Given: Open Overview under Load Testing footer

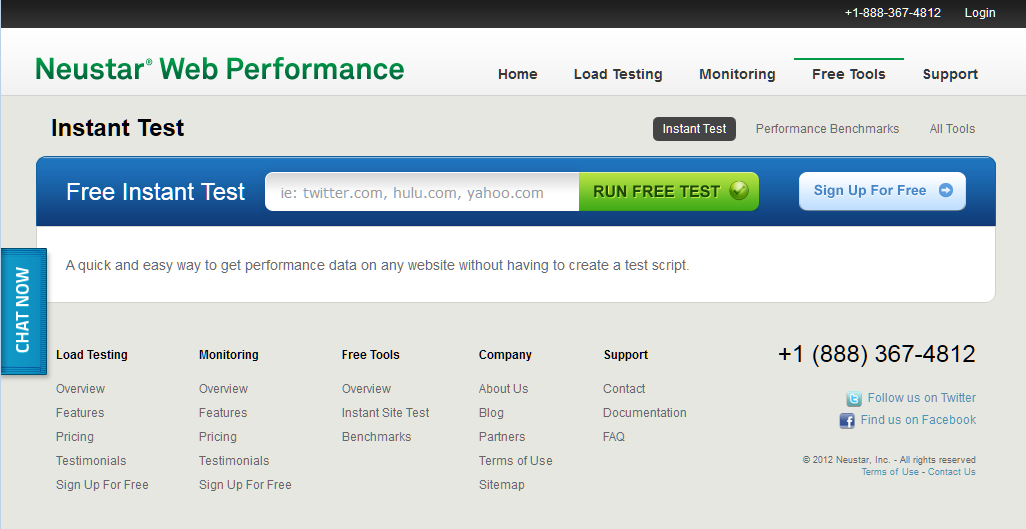Looking at the screenshot, I should tap(80, 389).
